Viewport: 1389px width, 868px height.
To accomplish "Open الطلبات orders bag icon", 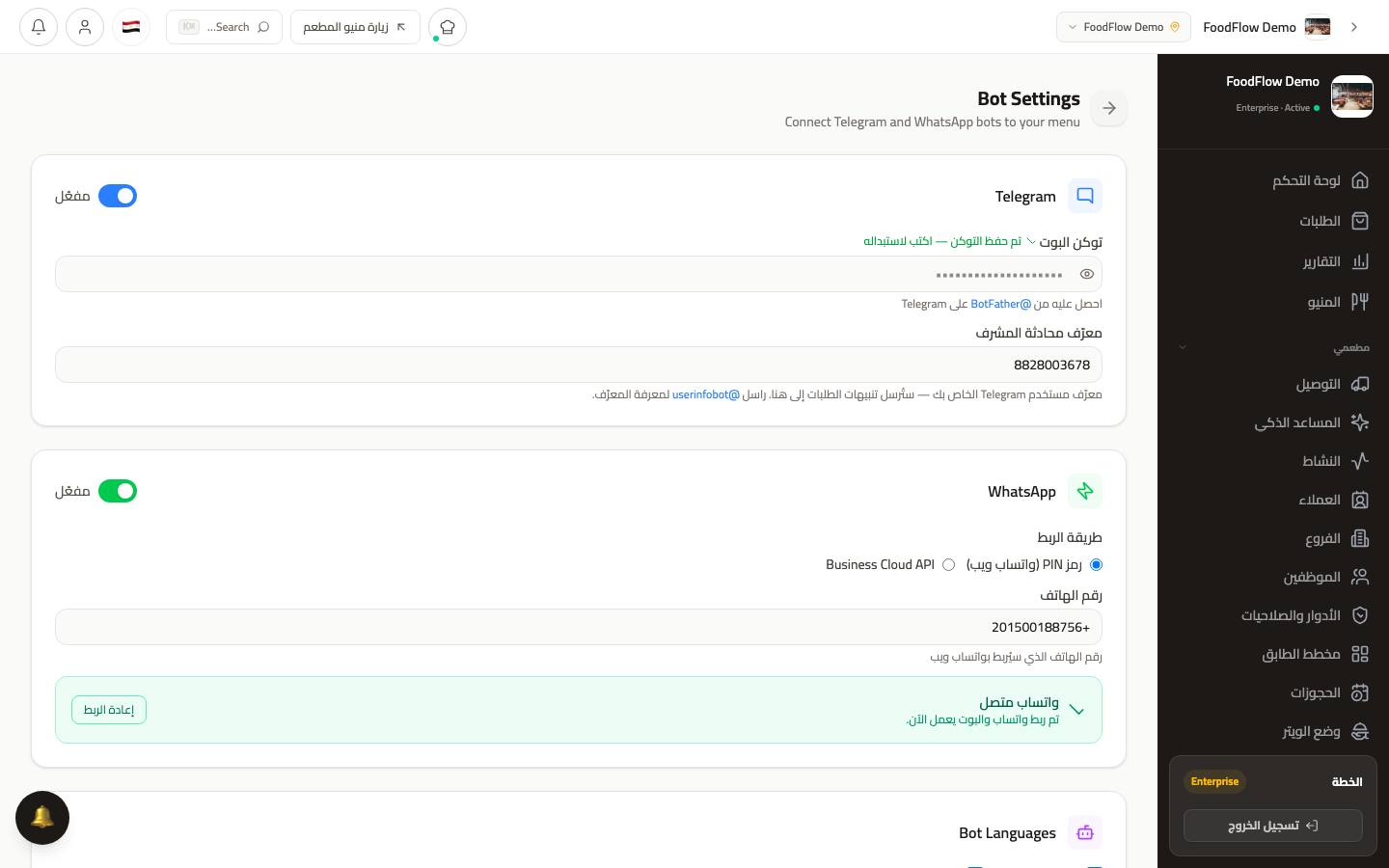I will click(x=1360, y=221).
